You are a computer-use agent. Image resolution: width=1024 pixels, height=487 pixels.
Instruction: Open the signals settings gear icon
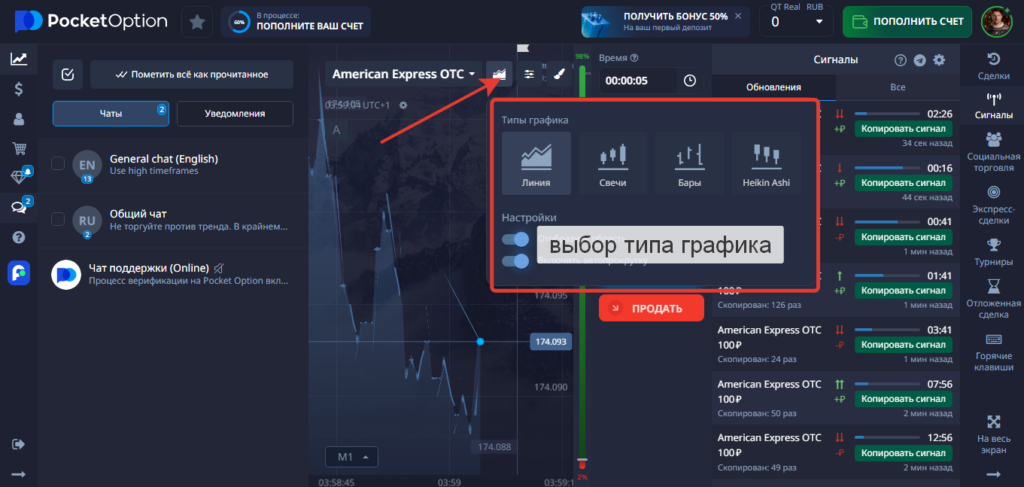coord(939,60)
